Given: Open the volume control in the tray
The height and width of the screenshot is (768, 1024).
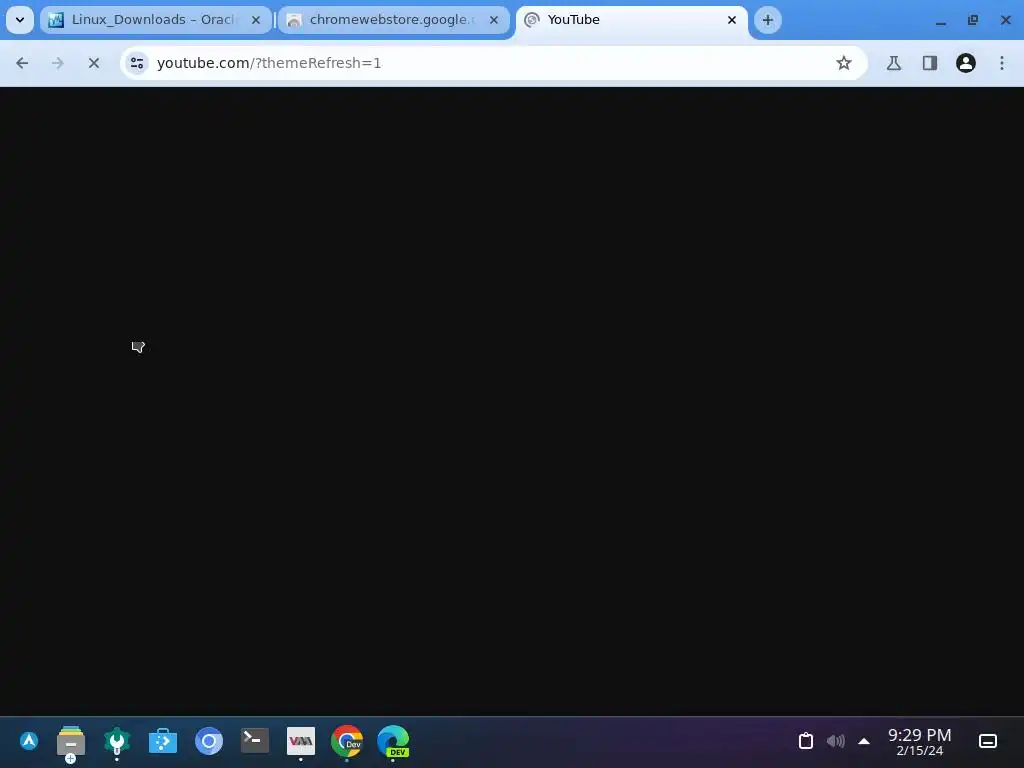Looking at the screenshot, I should pyautogui.click(x=835, y=741).
